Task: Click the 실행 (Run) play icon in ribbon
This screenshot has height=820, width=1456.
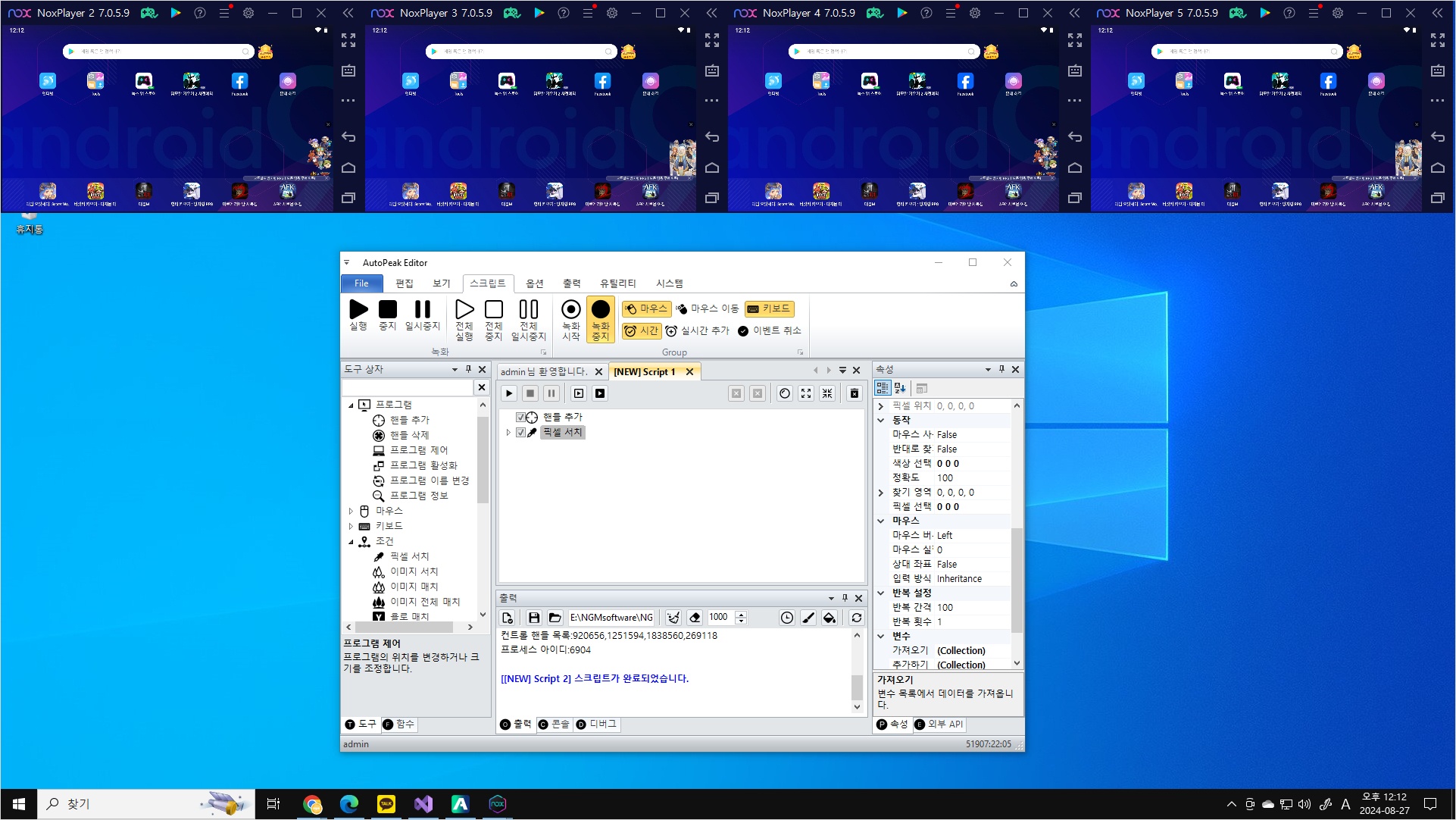Action: click(358, 310)
